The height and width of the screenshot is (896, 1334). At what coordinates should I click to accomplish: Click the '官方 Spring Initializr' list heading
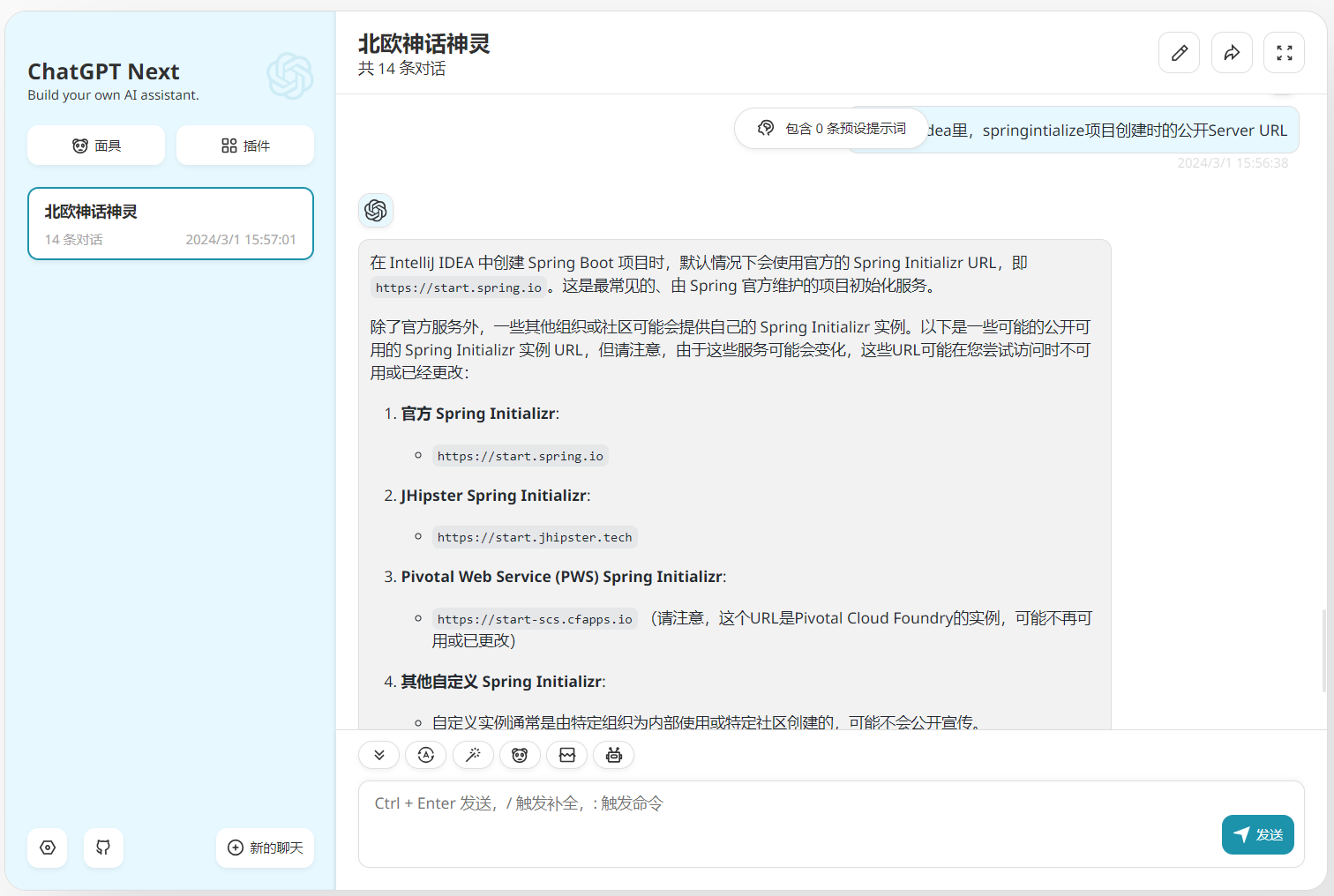coord(479,414)
